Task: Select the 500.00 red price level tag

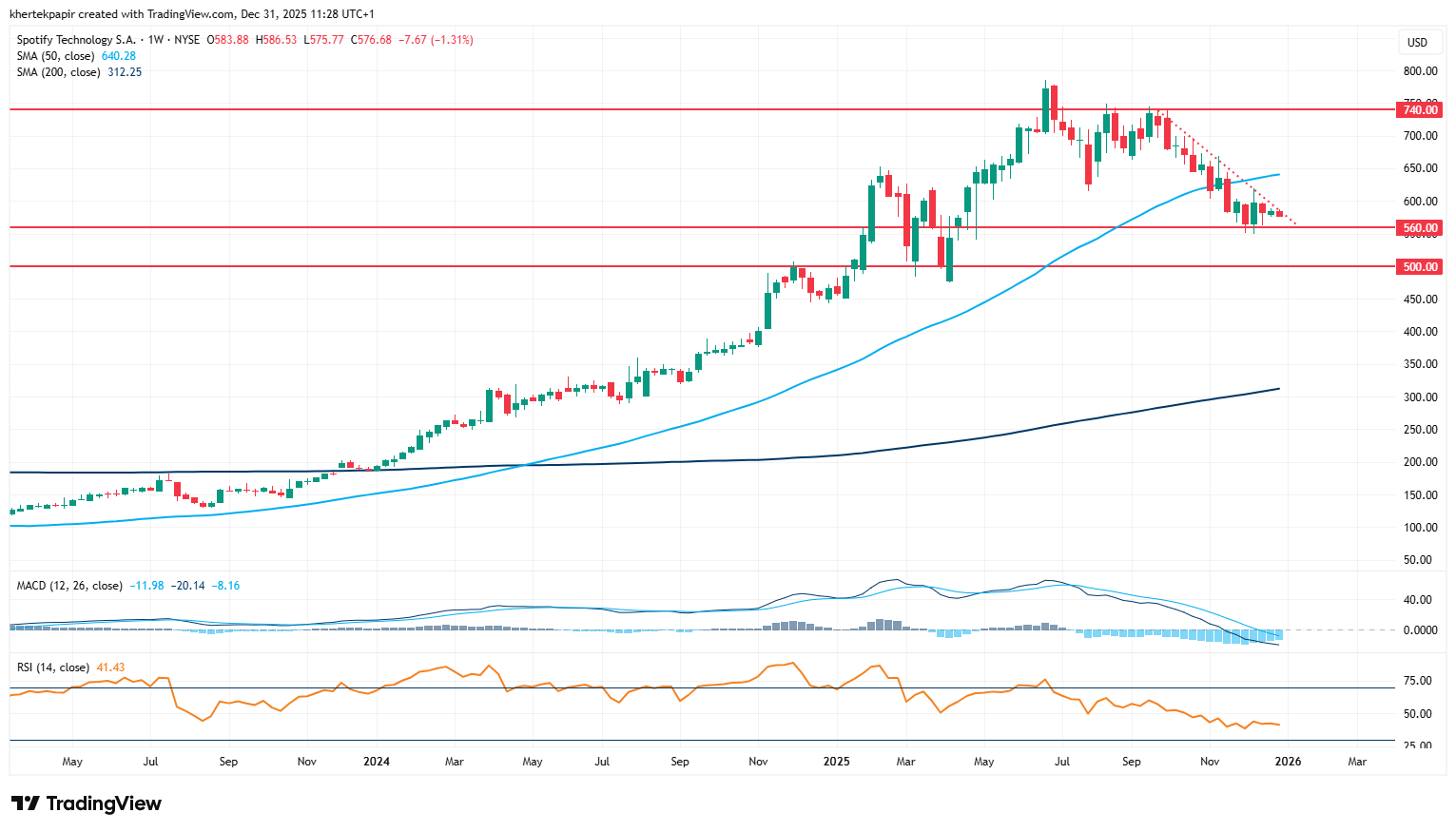Action: pos(1421,267)
